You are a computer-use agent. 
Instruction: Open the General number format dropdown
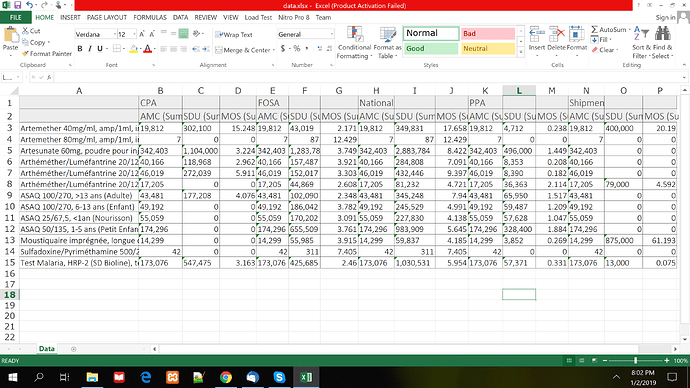(331, 34)
